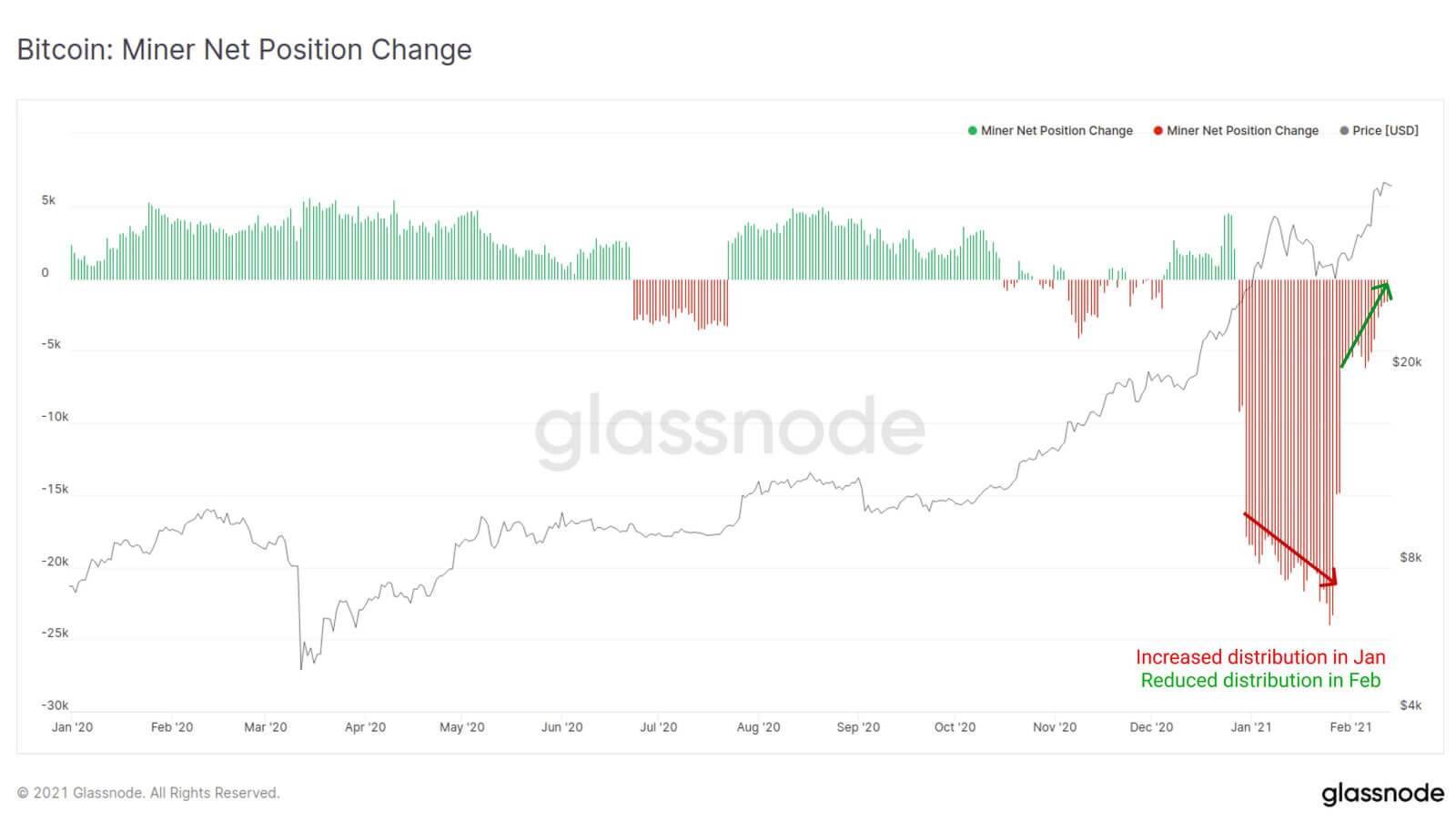This screenshot has width=1456, height=832.
Task: Click the -25k left axis label
Action: pyautogui.click(x=55, y=634)
